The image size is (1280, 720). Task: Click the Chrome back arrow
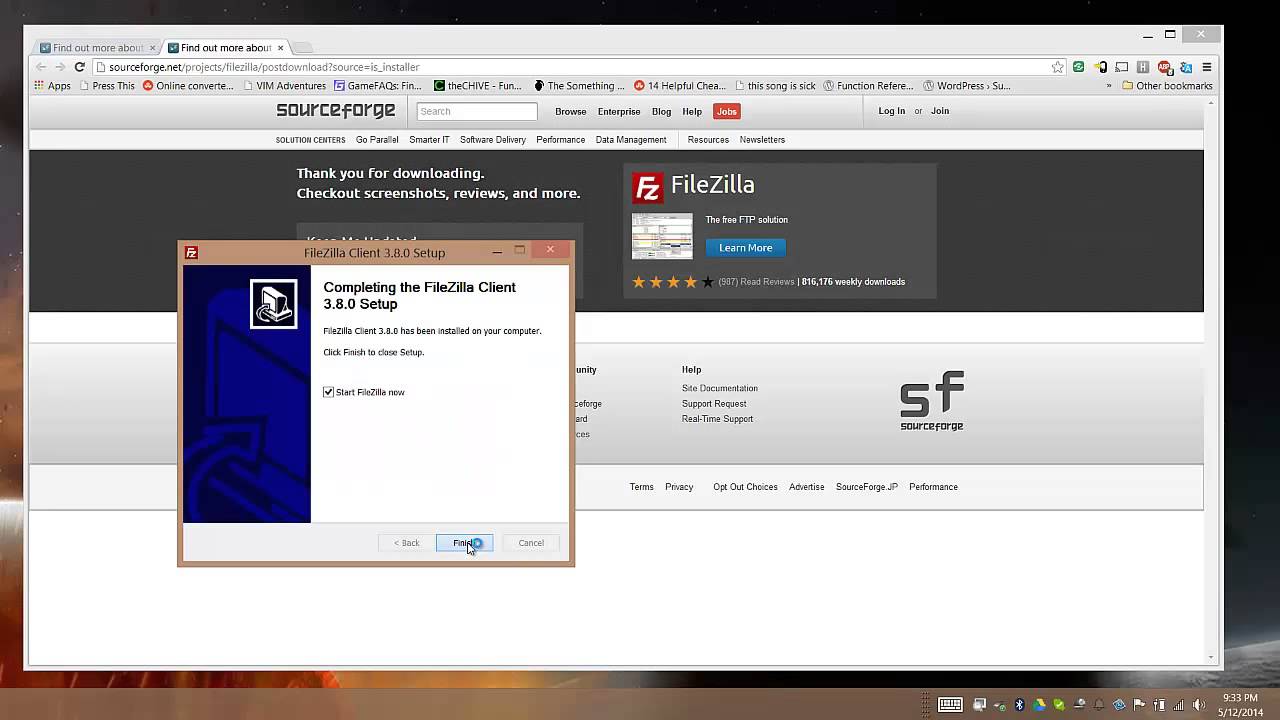41,67
